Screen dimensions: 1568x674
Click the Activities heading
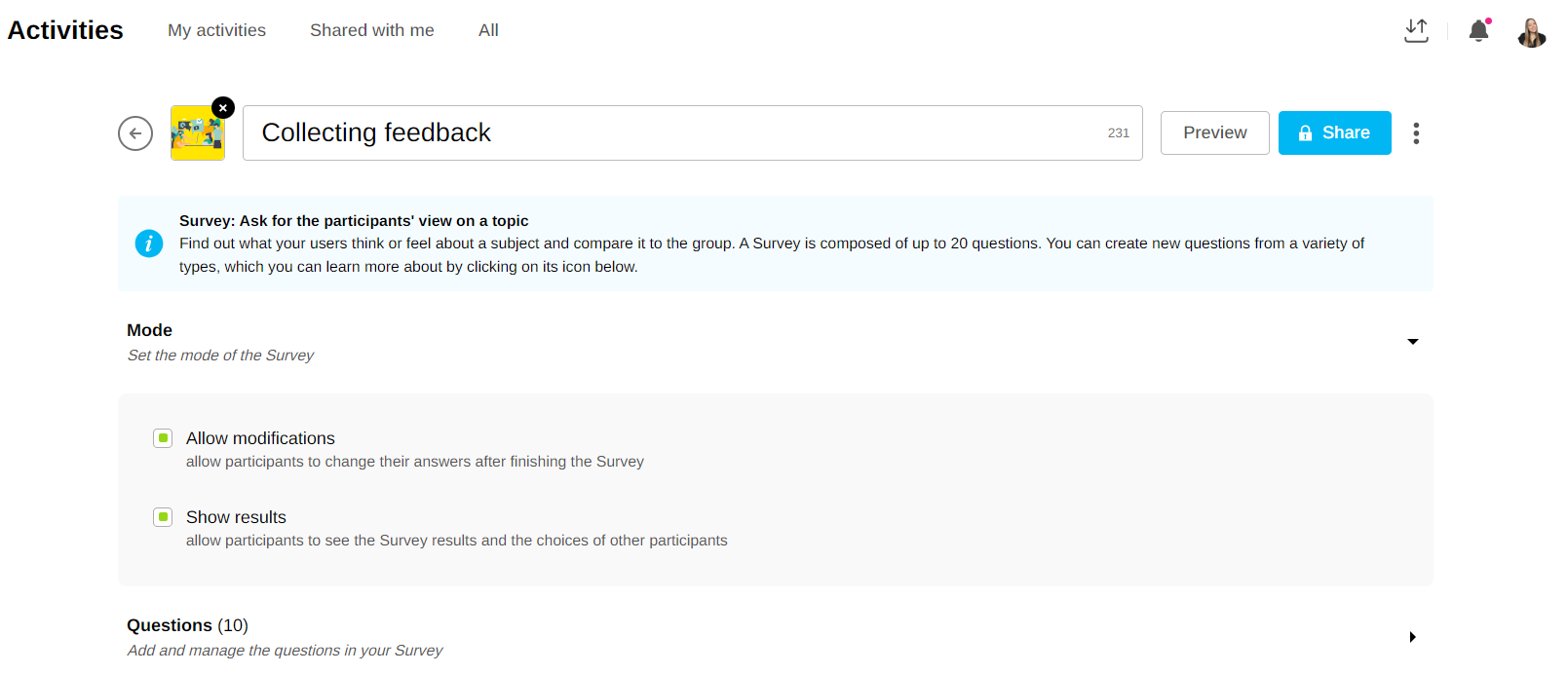pos(65,30)
